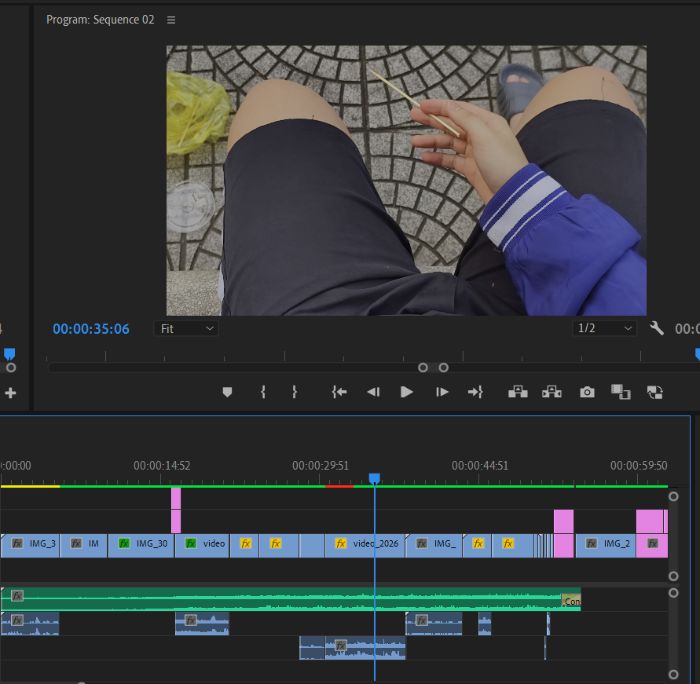Select the IMG_30 clip in the timeline

coord(141,546)
